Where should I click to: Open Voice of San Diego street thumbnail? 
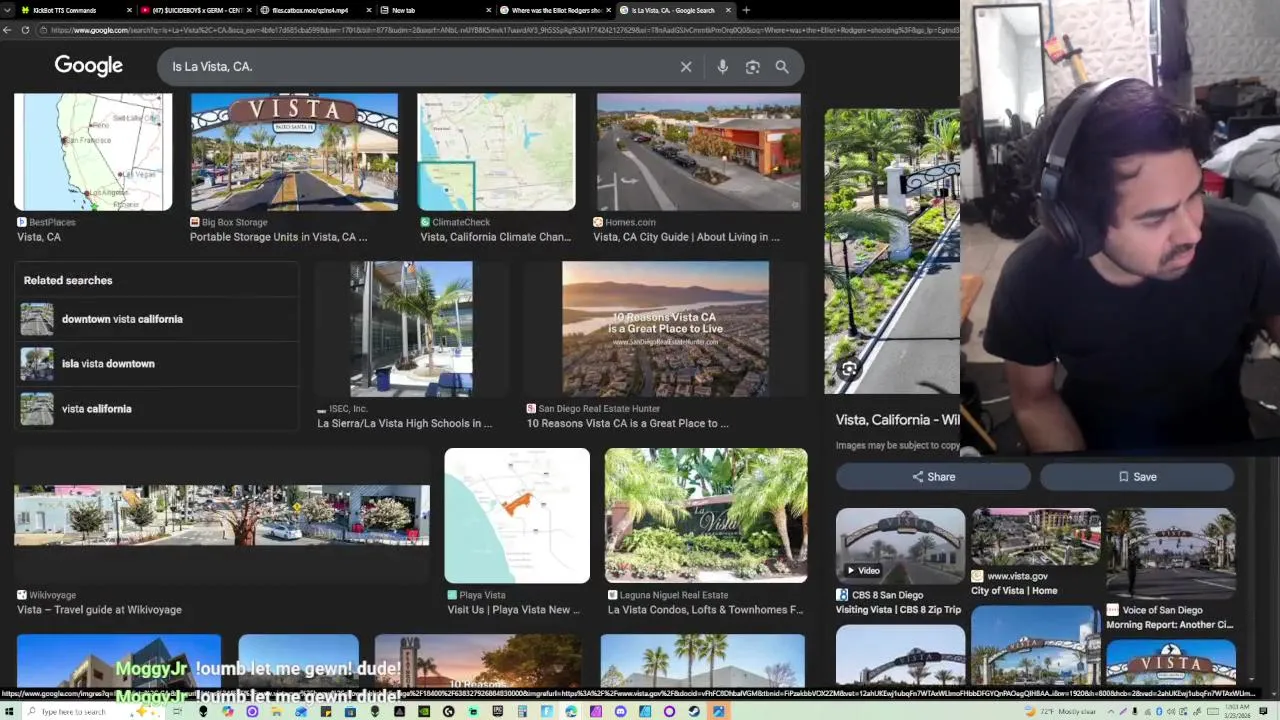coord(1170,553)
